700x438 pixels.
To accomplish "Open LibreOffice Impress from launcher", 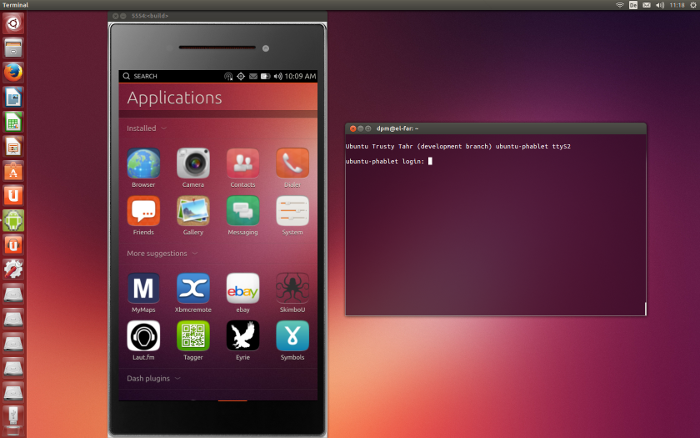I will tap(13, 146).
